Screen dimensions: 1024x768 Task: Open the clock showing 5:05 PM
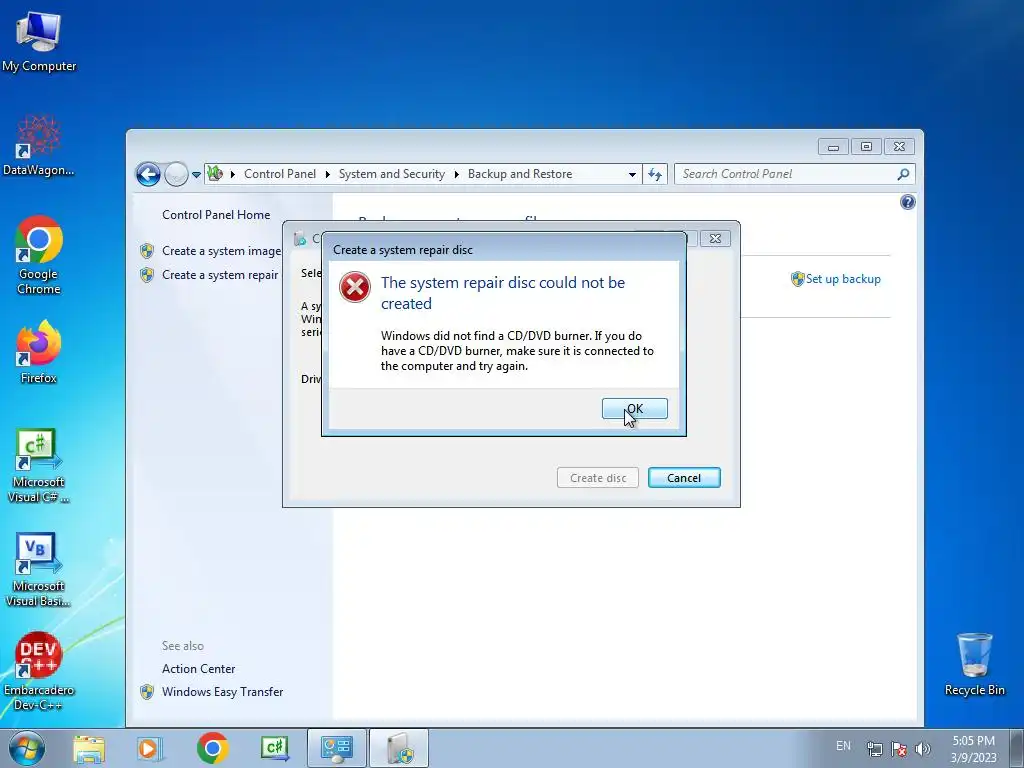point(973,748)
